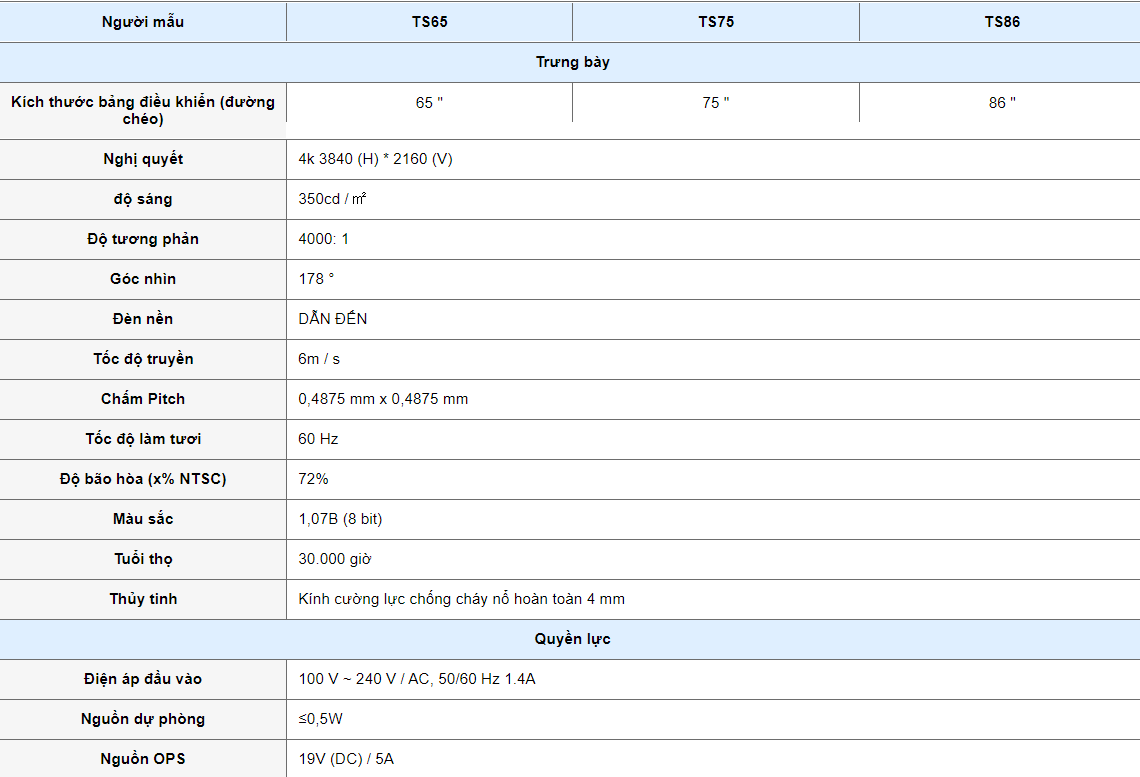Click the 65 " size cell
1140x777 pixels.
point(430,102)
